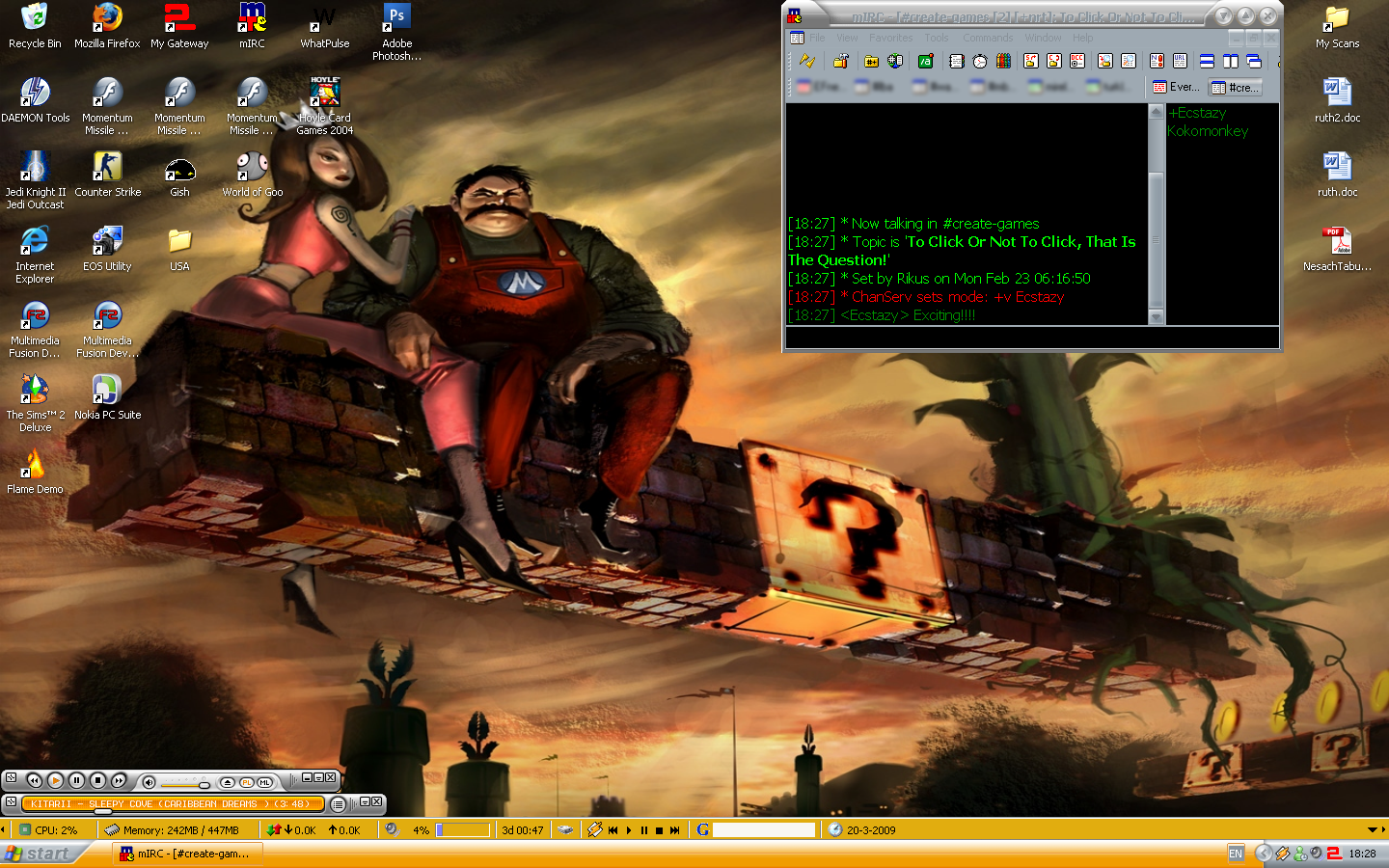The height and width of the screenshot is (868, 1389).
Task: Go to previous Winamp track
Action: [x=34, y=780]
